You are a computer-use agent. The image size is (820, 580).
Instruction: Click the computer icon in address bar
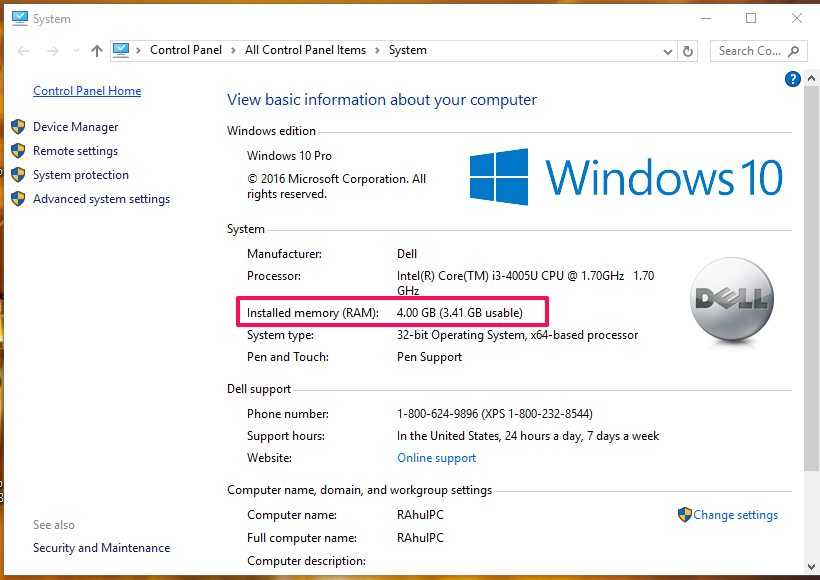coord(121,50)
